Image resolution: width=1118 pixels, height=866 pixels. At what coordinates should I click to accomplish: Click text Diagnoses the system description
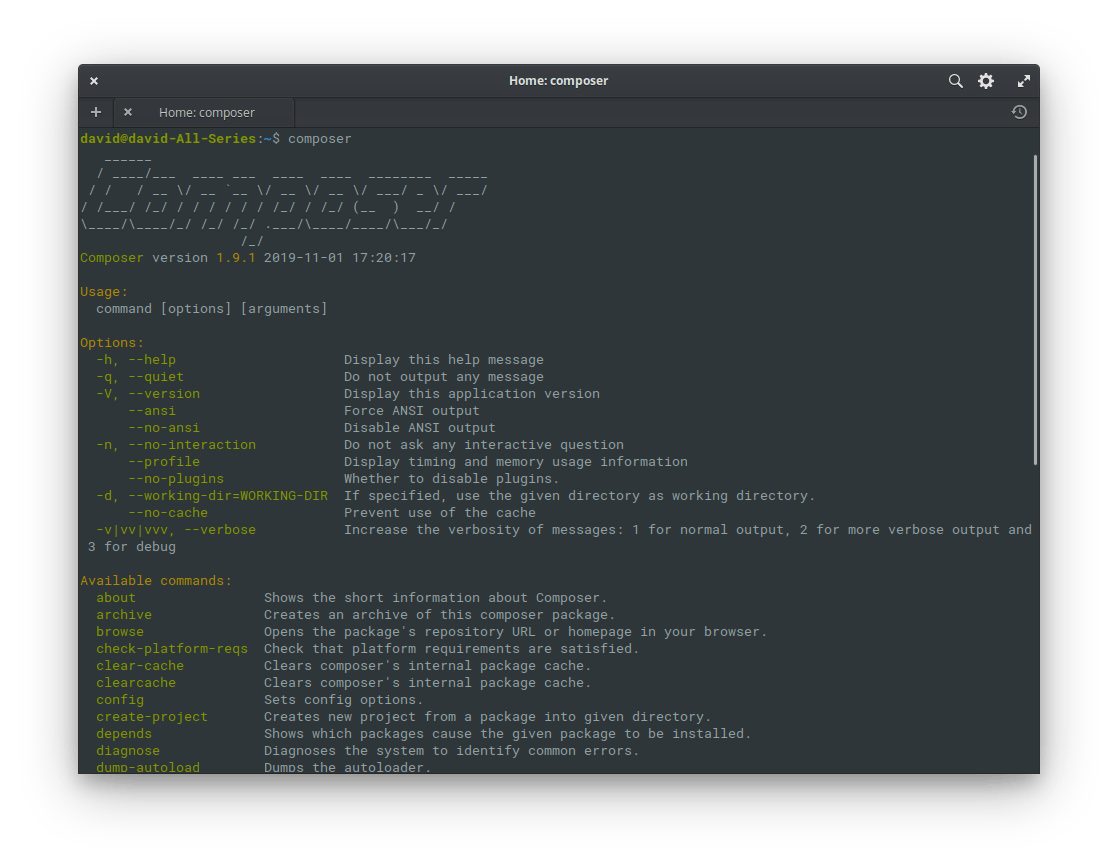[x=451, y=751]
